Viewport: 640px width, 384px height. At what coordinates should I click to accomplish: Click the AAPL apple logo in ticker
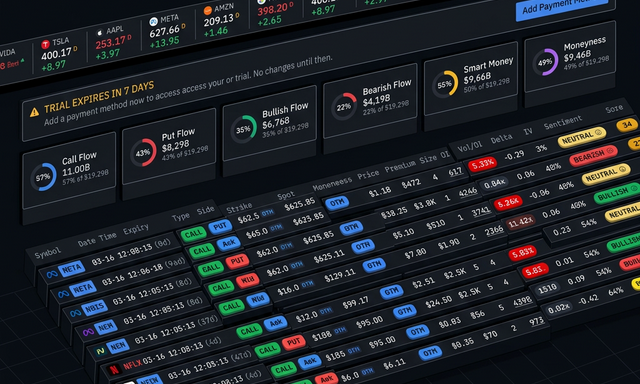(x=99, y=33)
